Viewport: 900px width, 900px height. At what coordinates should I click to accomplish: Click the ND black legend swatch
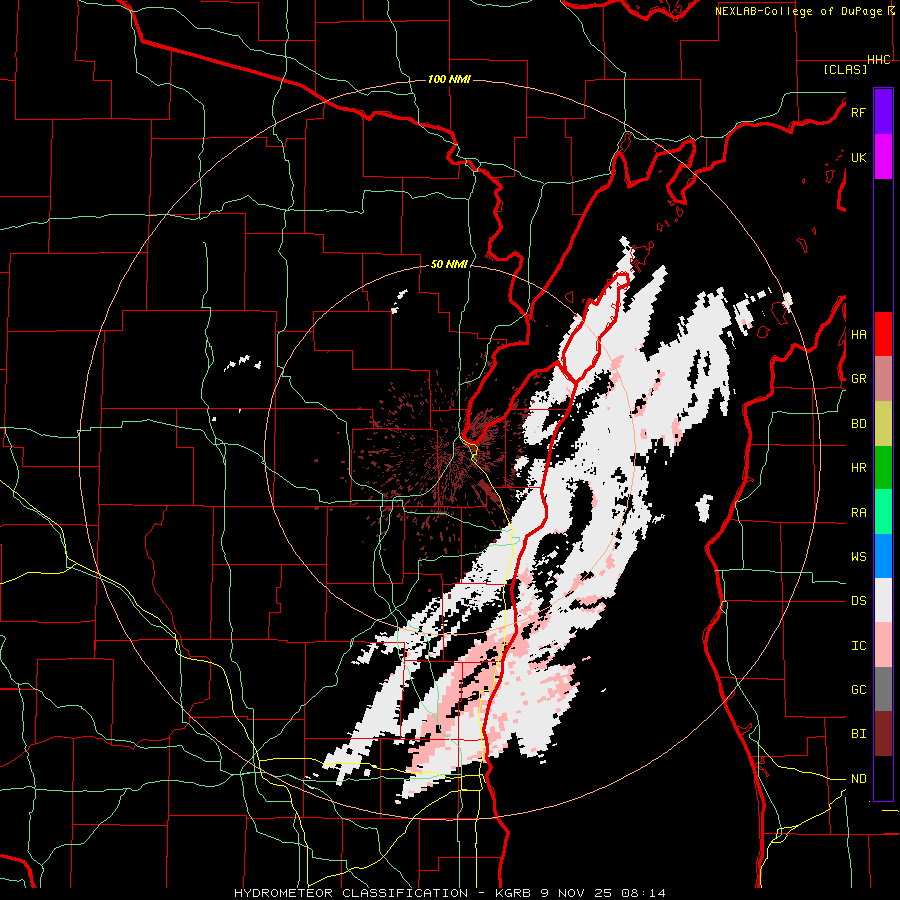coord(883,778)
